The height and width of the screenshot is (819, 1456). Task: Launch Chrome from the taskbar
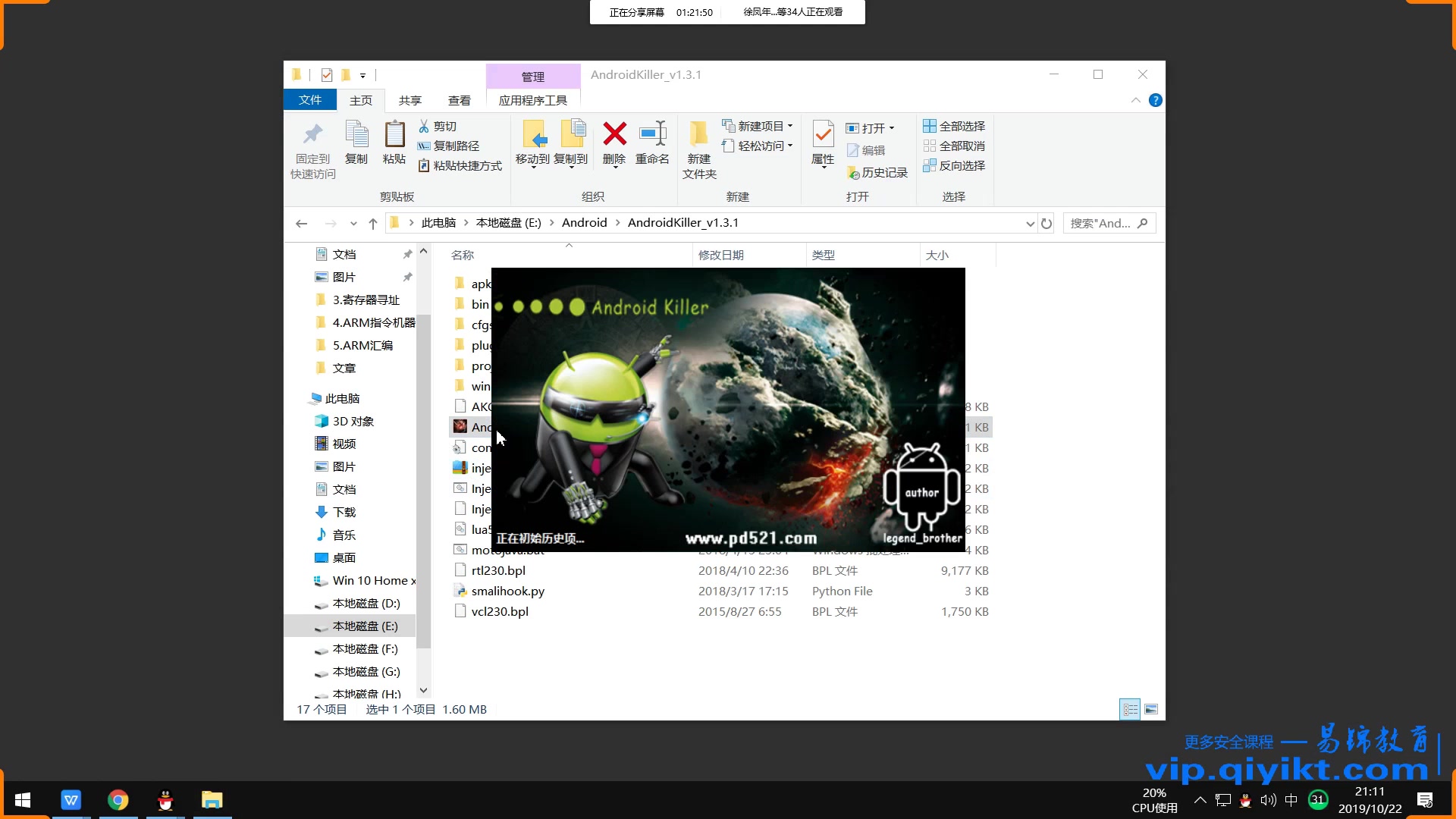[118, 799]
